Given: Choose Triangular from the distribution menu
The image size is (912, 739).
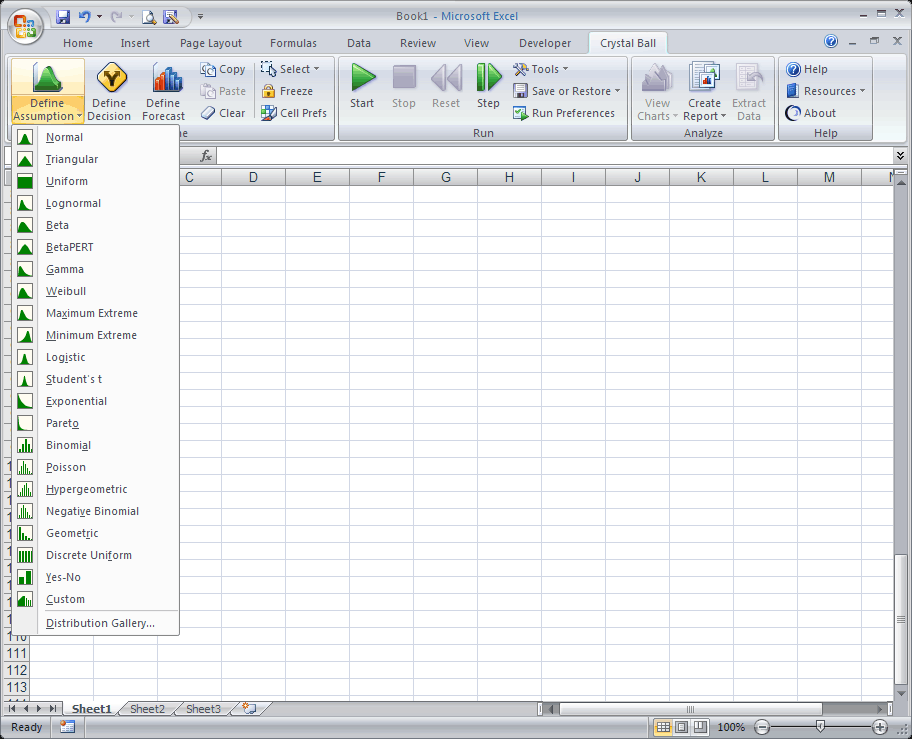Looking at the screenshot, I should click(72, 159).
